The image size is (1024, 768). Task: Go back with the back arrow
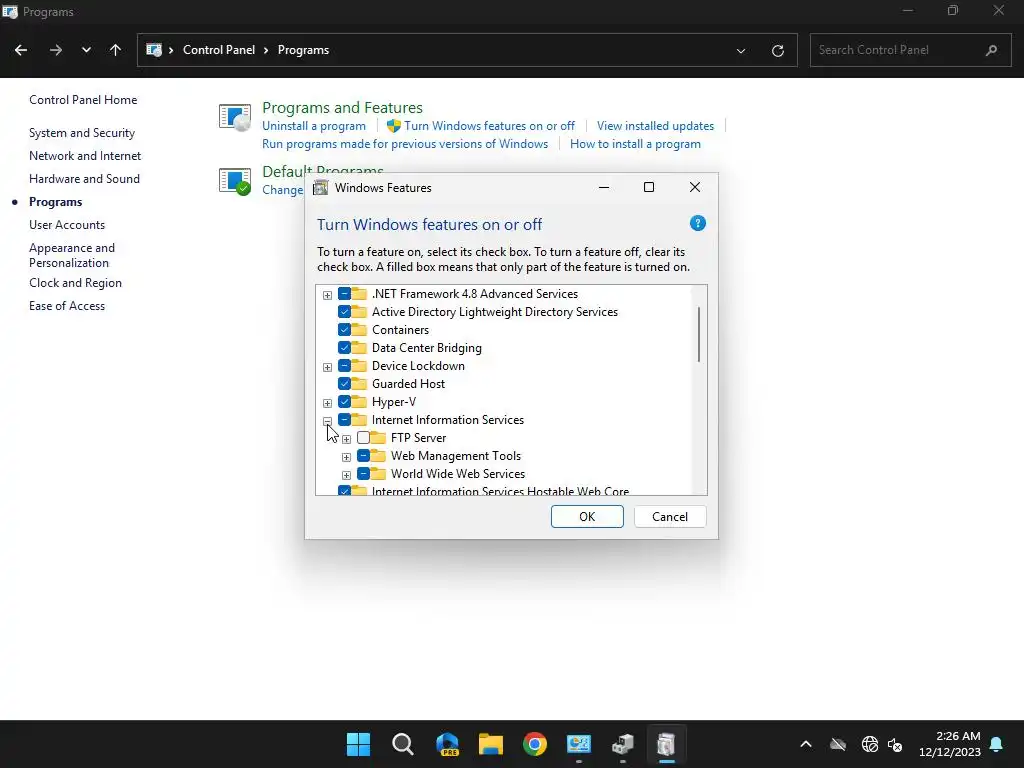[x=21, y=50]
